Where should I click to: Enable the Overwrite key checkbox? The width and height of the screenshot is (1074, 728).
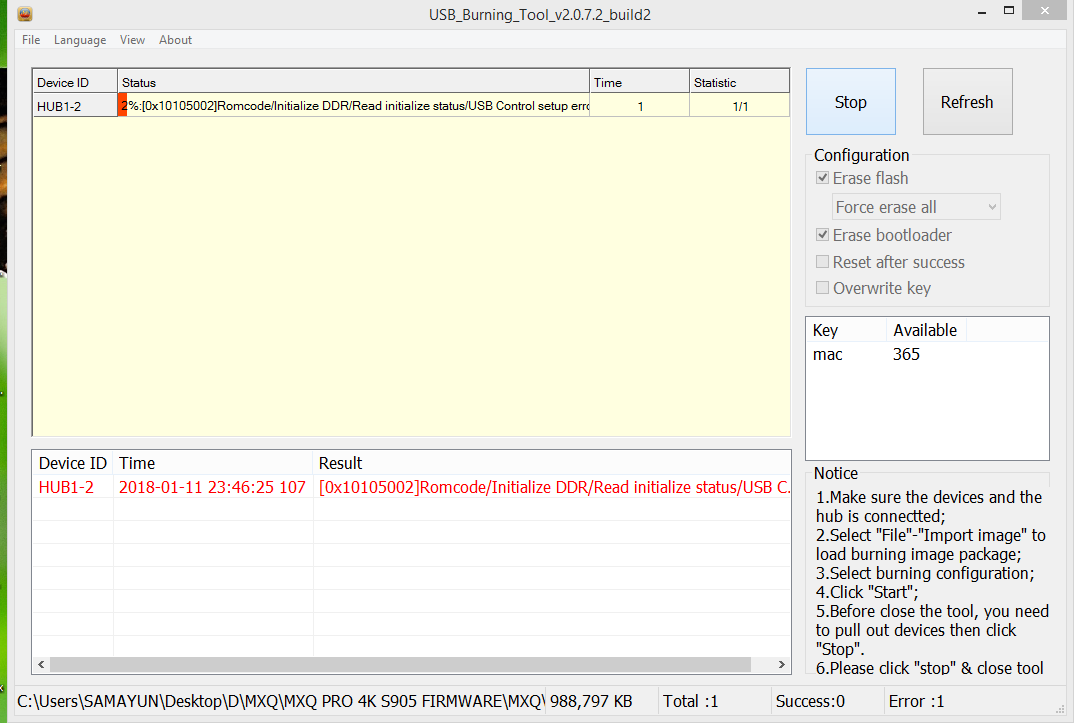(823, 288)
